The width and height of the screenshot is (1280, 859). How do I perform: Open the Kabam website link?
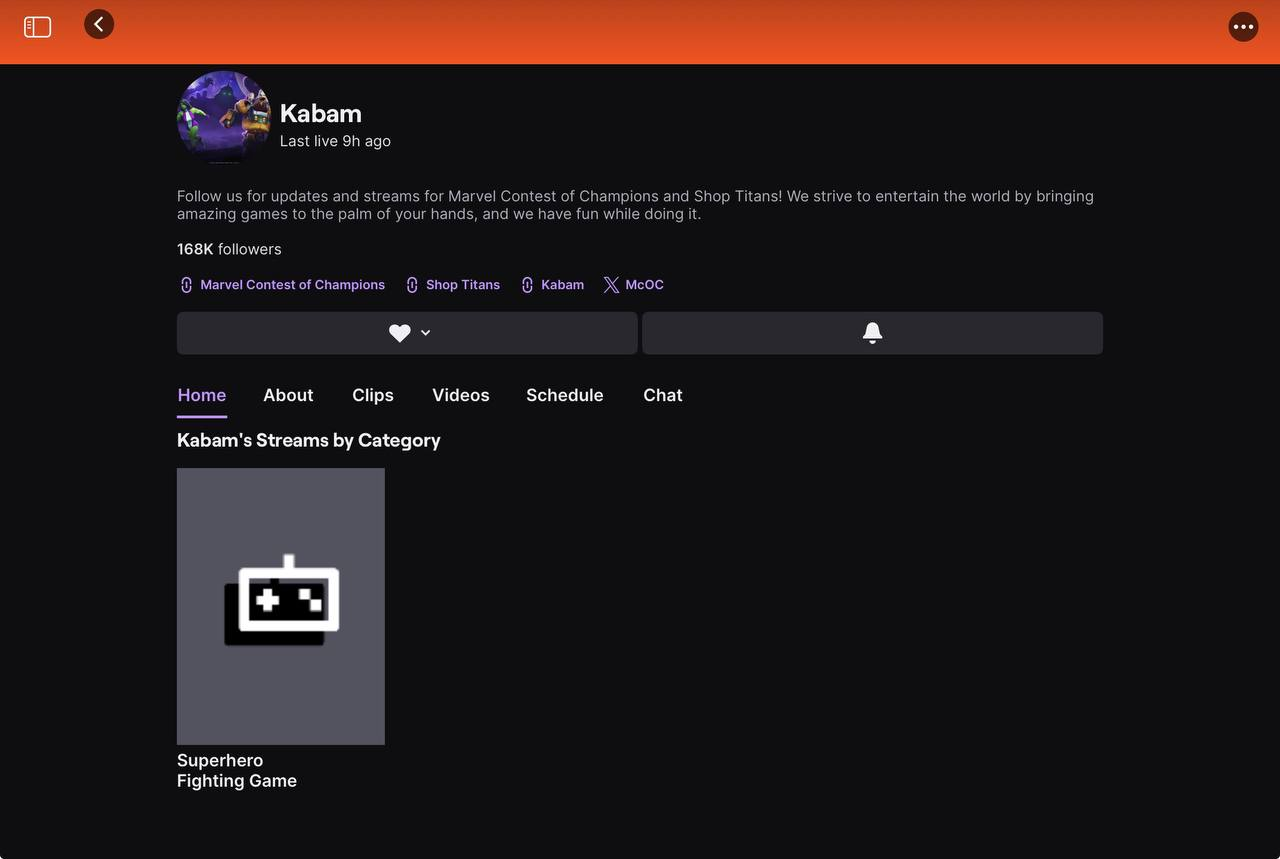pyautogui.click(x=552, y=285)
